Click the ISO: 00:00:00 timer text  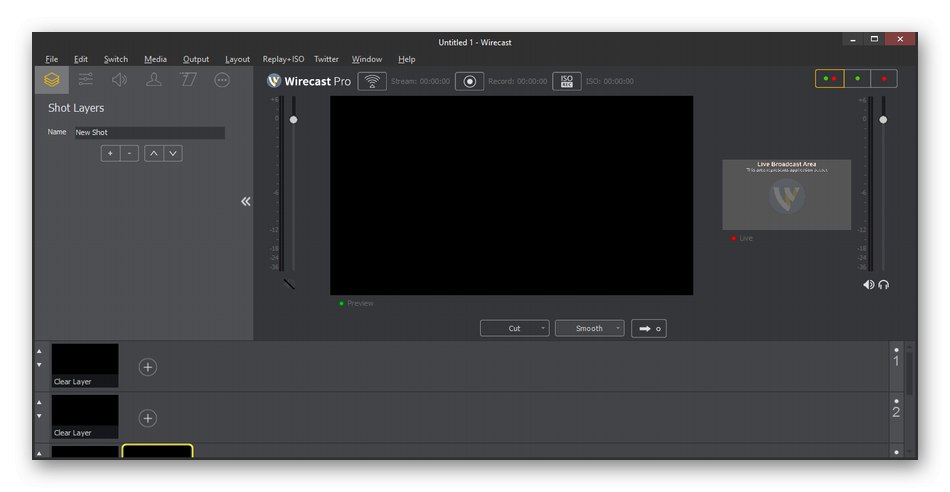point(610,81)
